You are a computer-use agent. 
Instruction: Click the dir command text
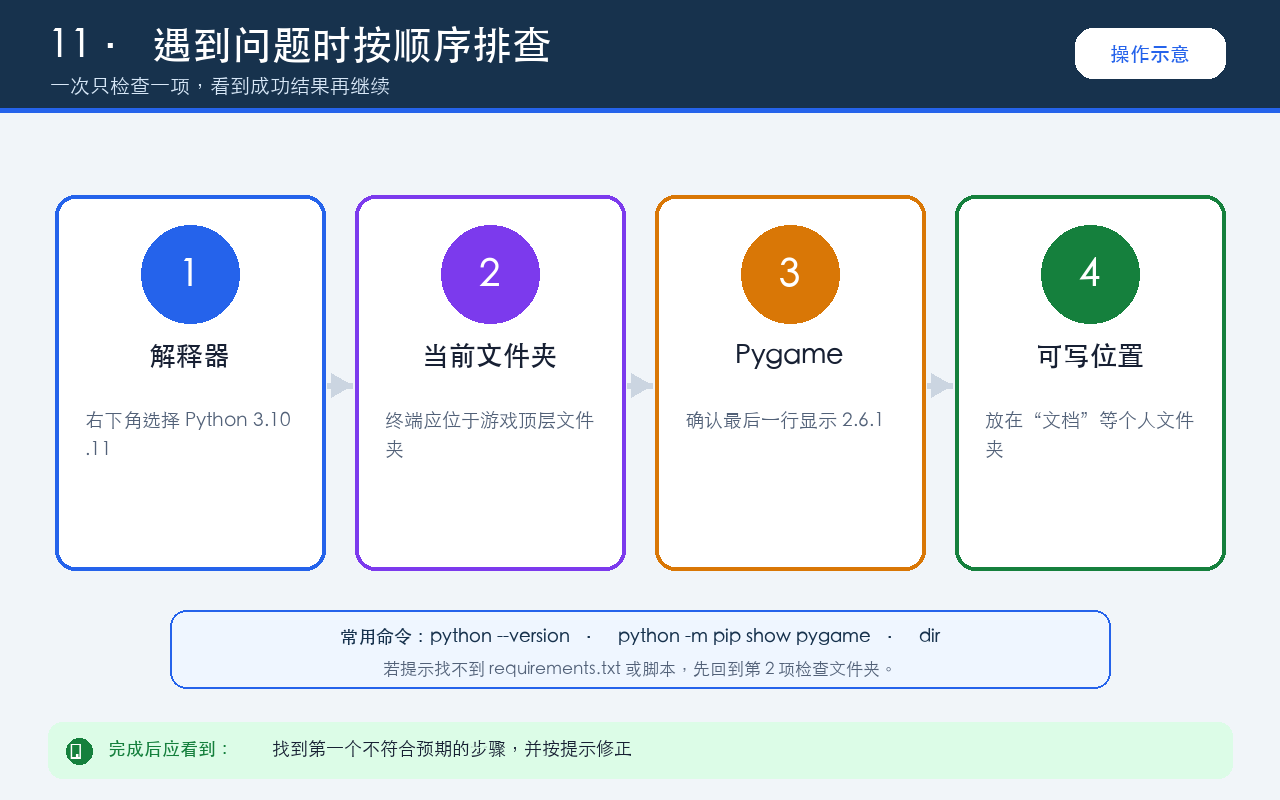tap(929, 636)
